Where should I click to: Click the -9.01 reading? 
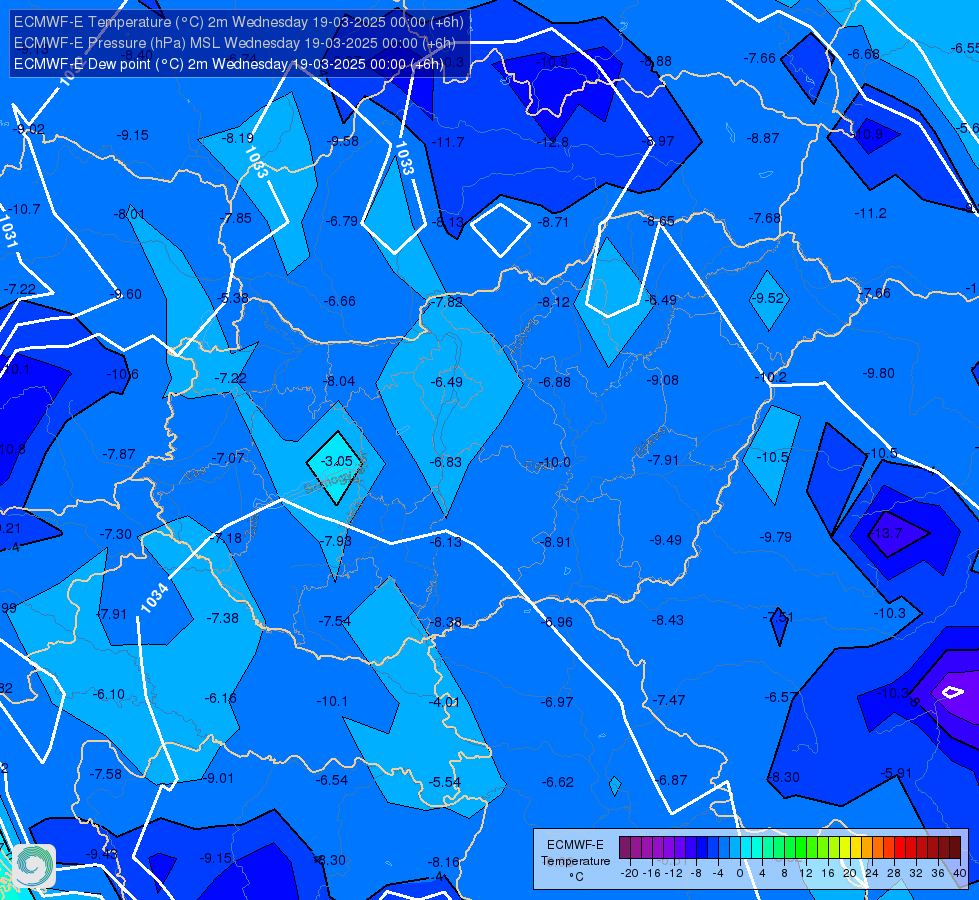[217, 778]
